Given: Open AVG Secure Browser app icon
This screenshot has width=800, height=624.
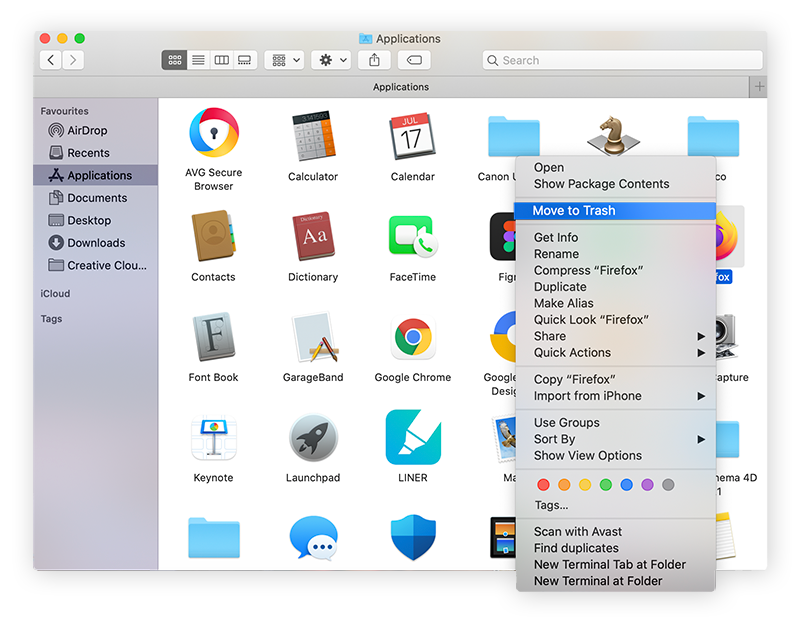Looking at the screenshot, I should coord(214,133).
